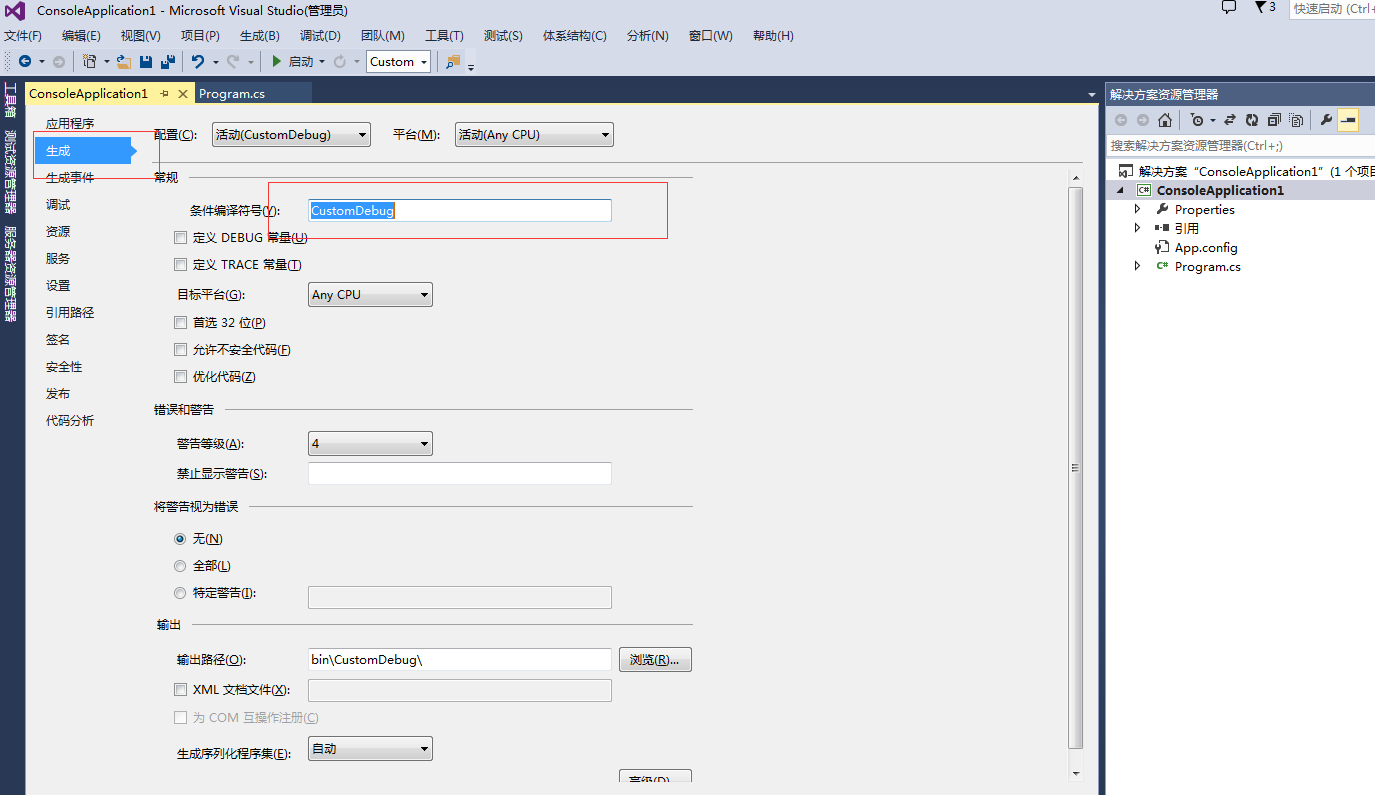The height and width of the screenshot is (795, 1375).
Task: Enable Allow unsafe code checkbox
Action: (180, 350)
